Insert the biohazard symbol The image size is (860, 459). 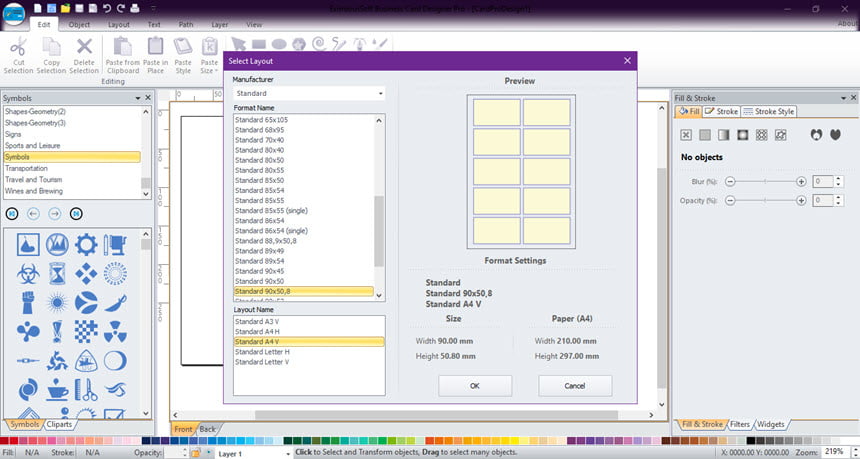(28, 273)
